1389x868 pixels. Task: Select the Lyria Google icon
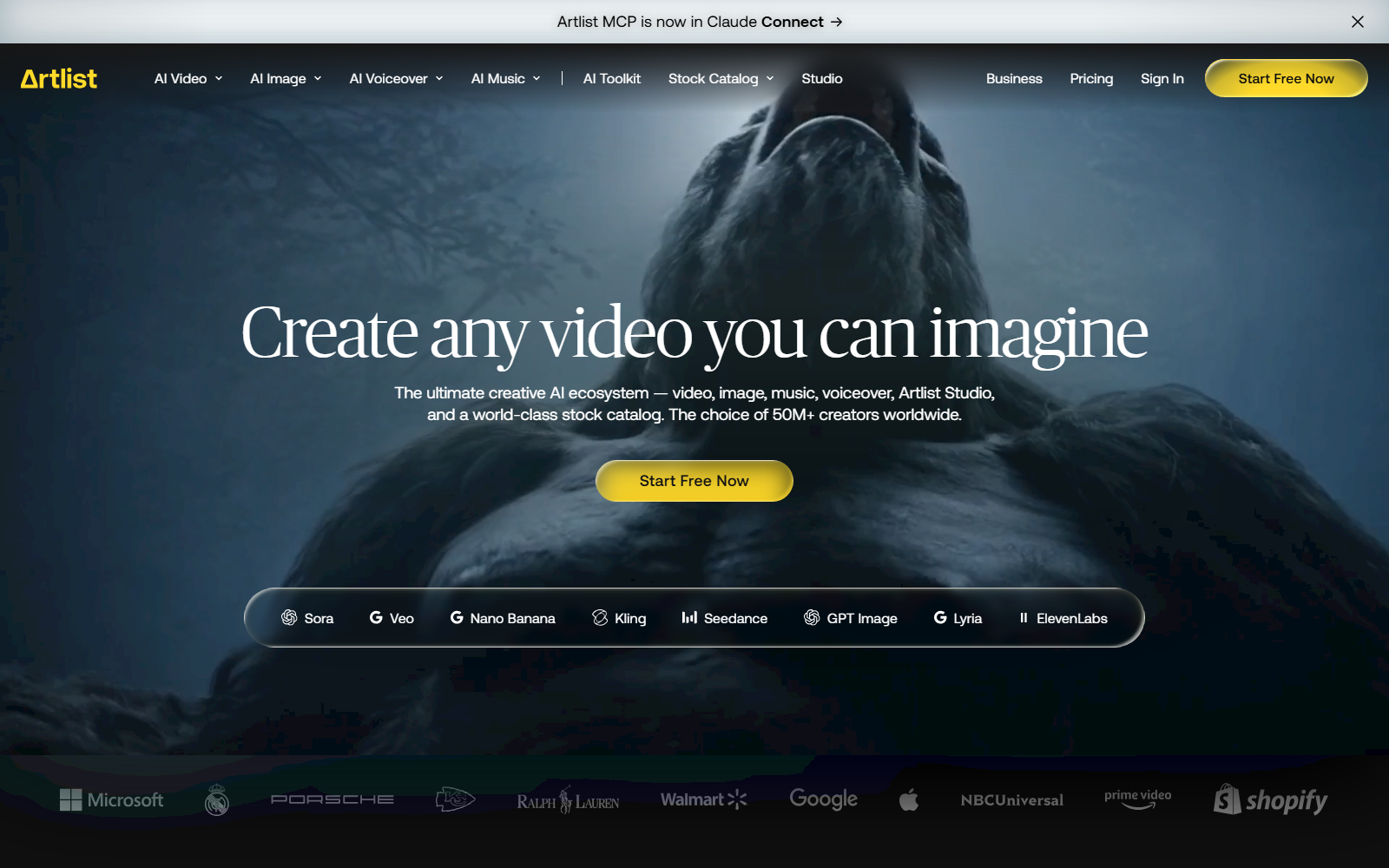[x=940, y=617]
